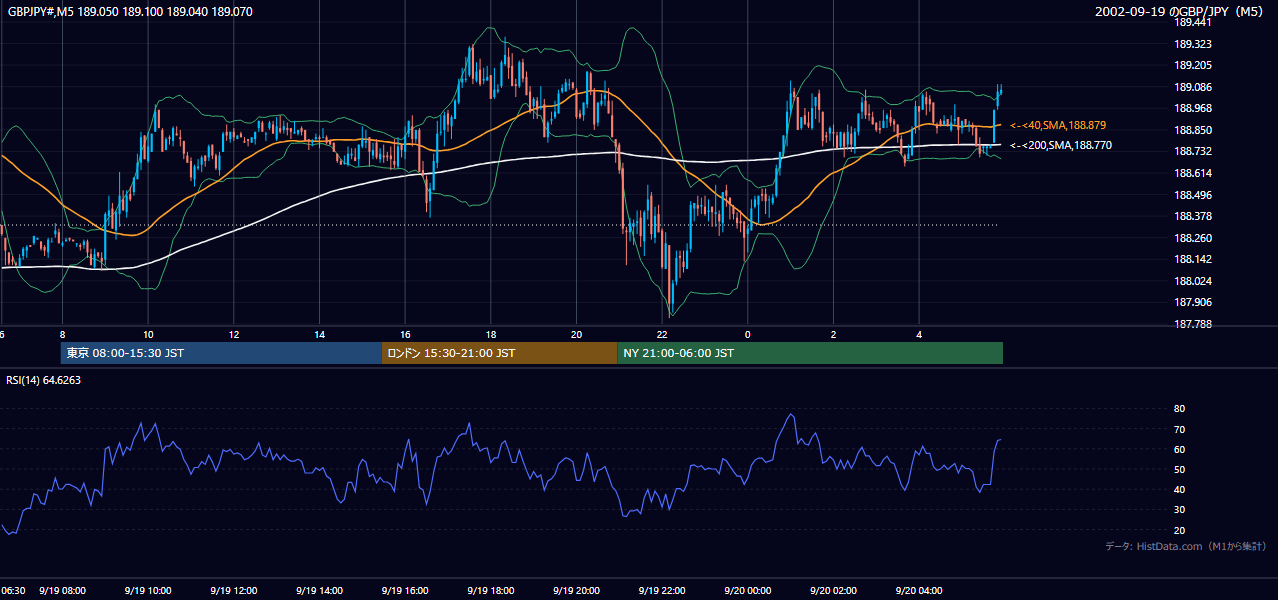Viewport: 1278px width, 600px height.
Task: Click price axis value 189.086
Action: (x=1193, y=87)
